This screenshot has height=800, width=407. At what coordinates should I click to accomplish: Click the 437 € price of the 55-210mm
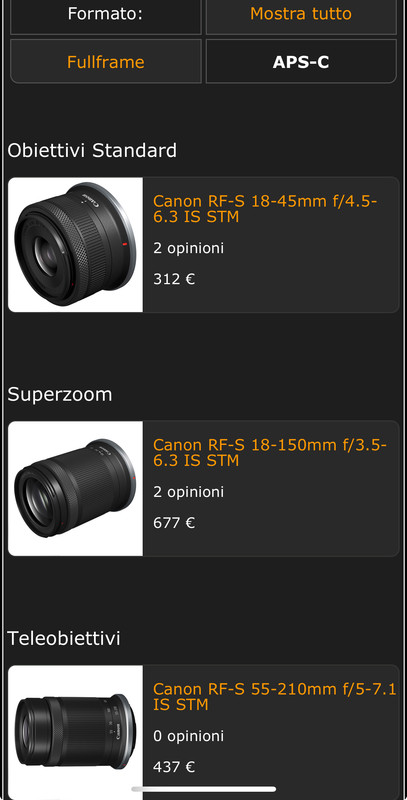[x=174, y=767]
